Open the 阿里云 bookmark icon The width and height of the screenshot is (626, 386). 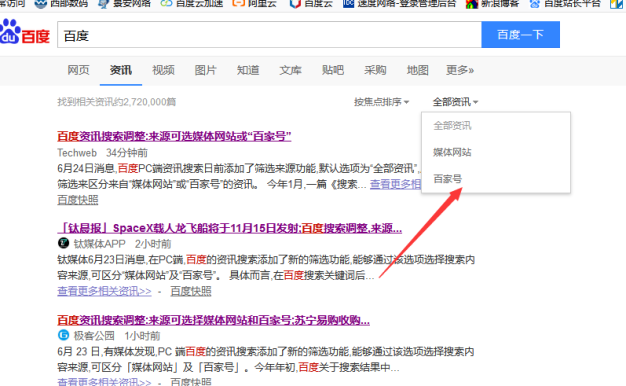[x=238, y=4]
